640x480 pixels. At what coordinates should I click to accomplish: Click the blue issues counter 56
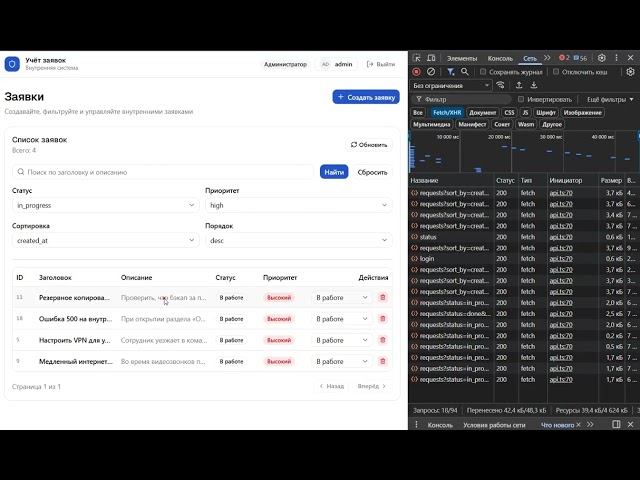point(580,58)
